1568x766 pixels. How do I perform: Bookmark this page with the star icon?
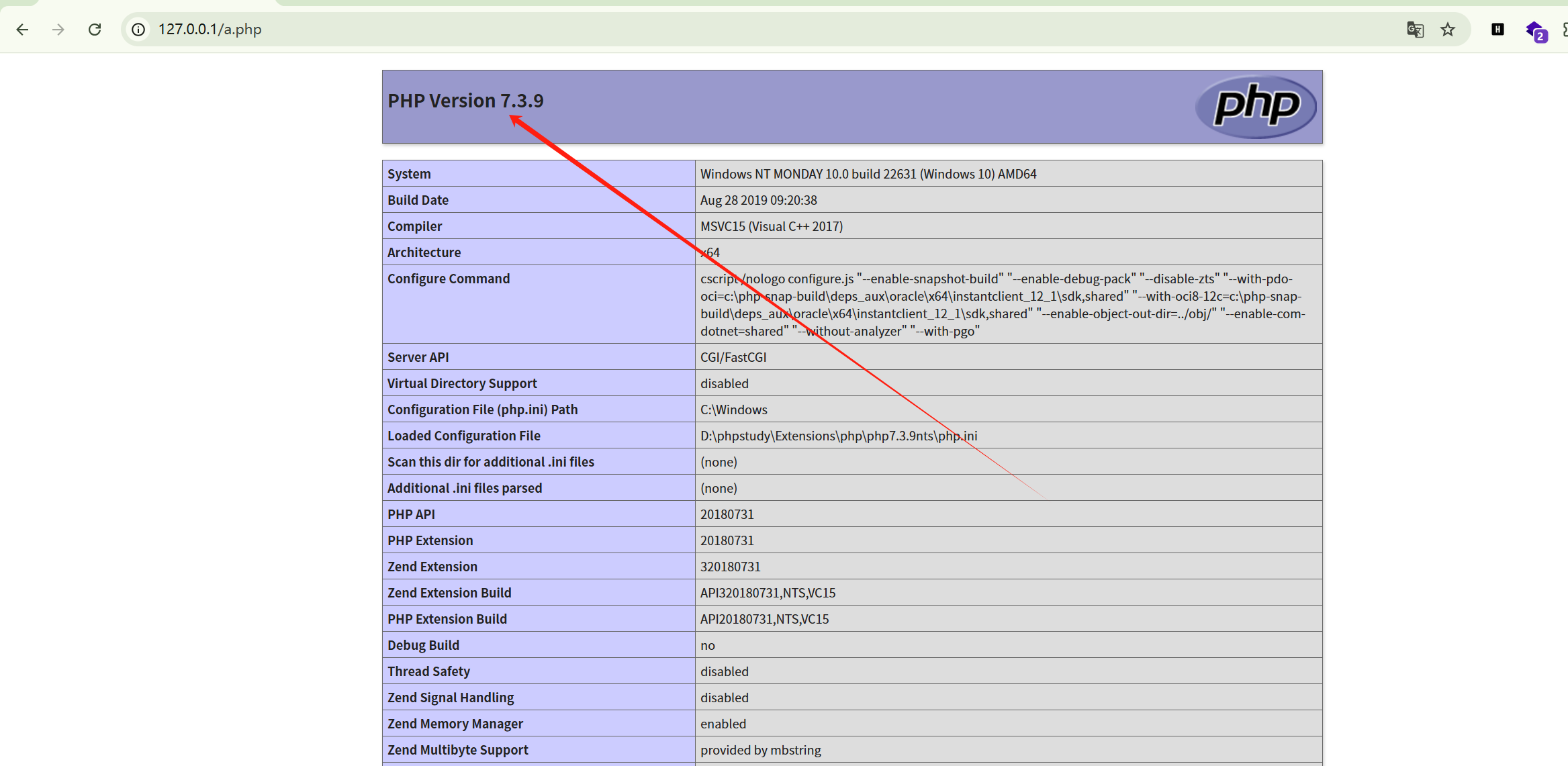pyautogui.click(x=1448, y=30)
